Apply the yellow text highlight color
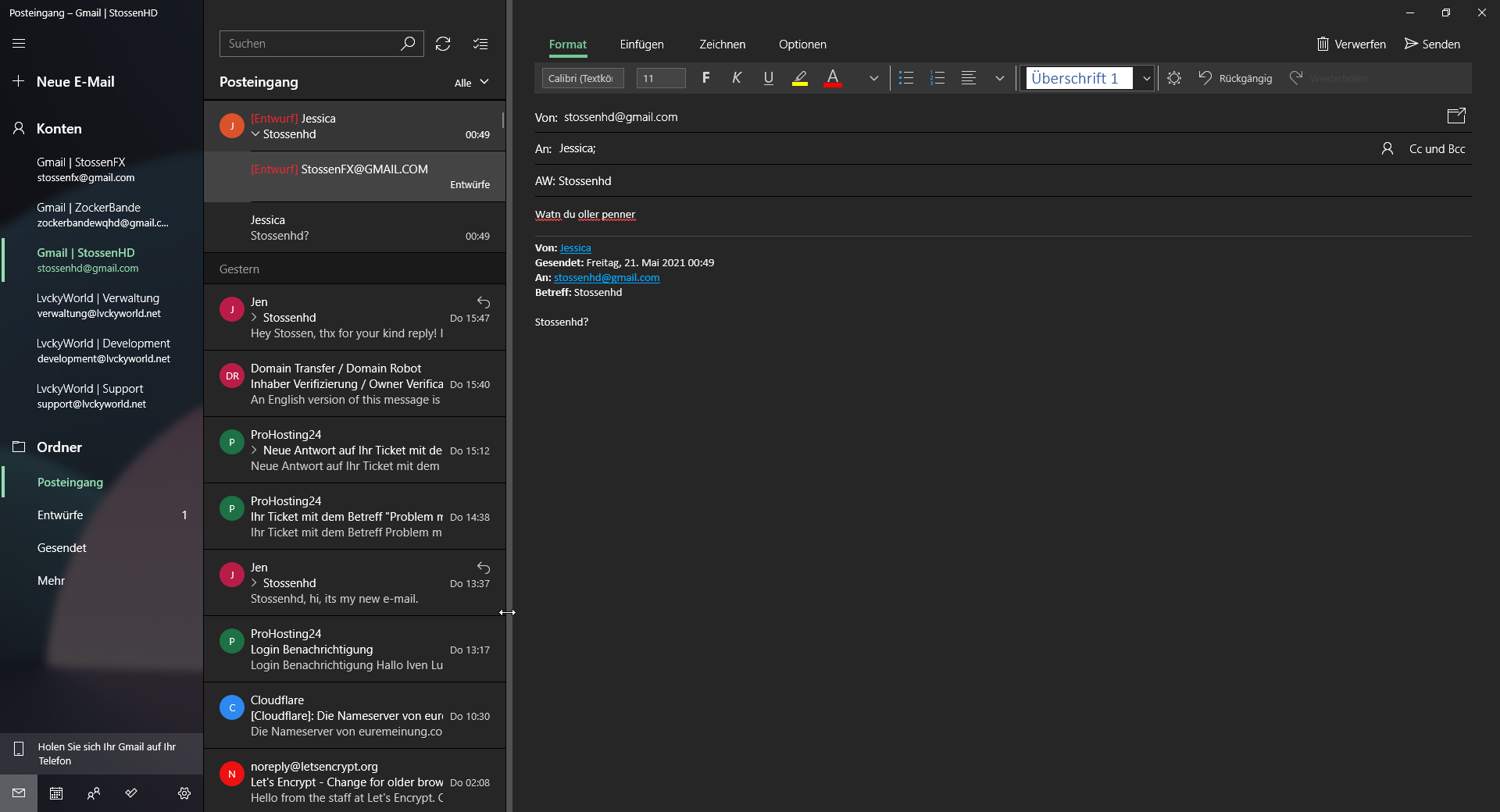Viewport: 1500px width, 812px height. click(x=800, y=78)
